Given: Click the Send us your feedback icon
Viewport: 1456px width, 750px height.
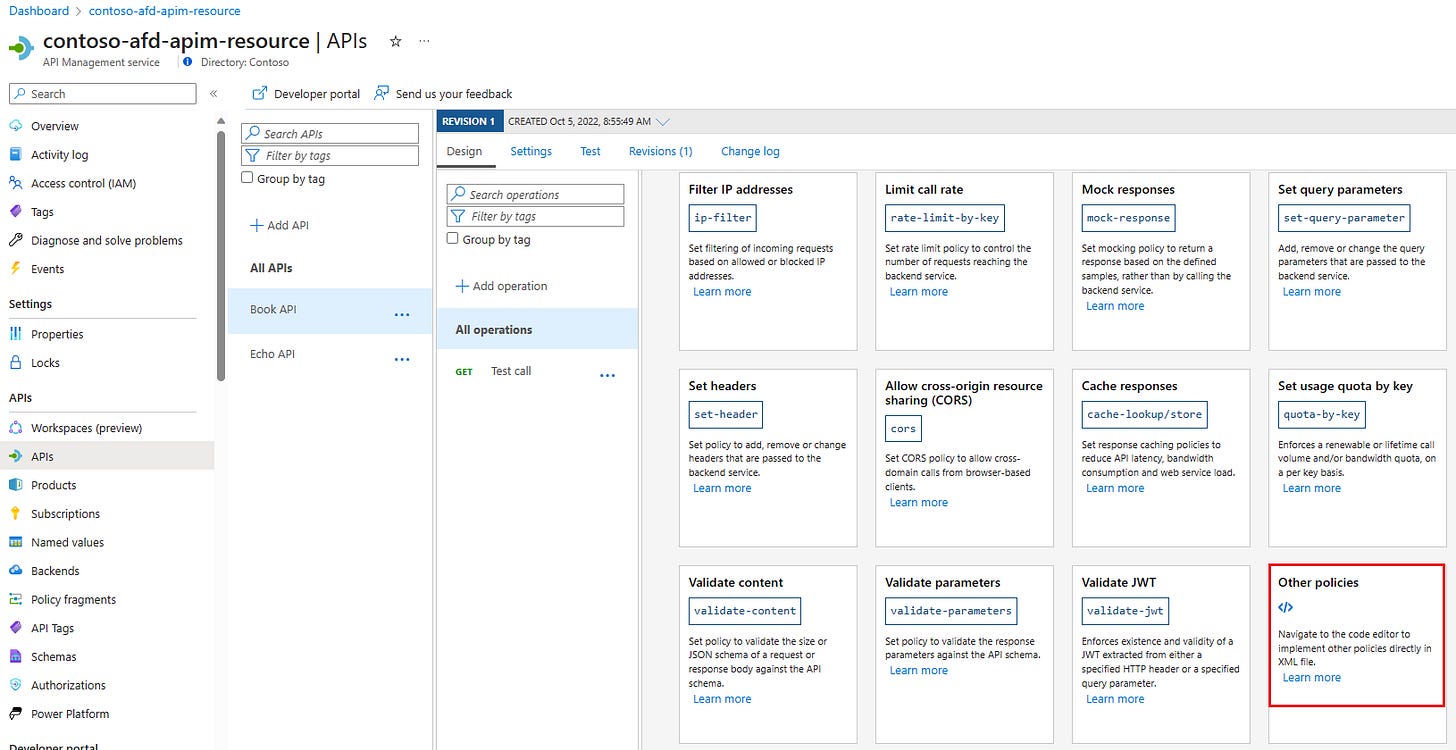Looking at the screenshot, I should (x=381, y=93).
